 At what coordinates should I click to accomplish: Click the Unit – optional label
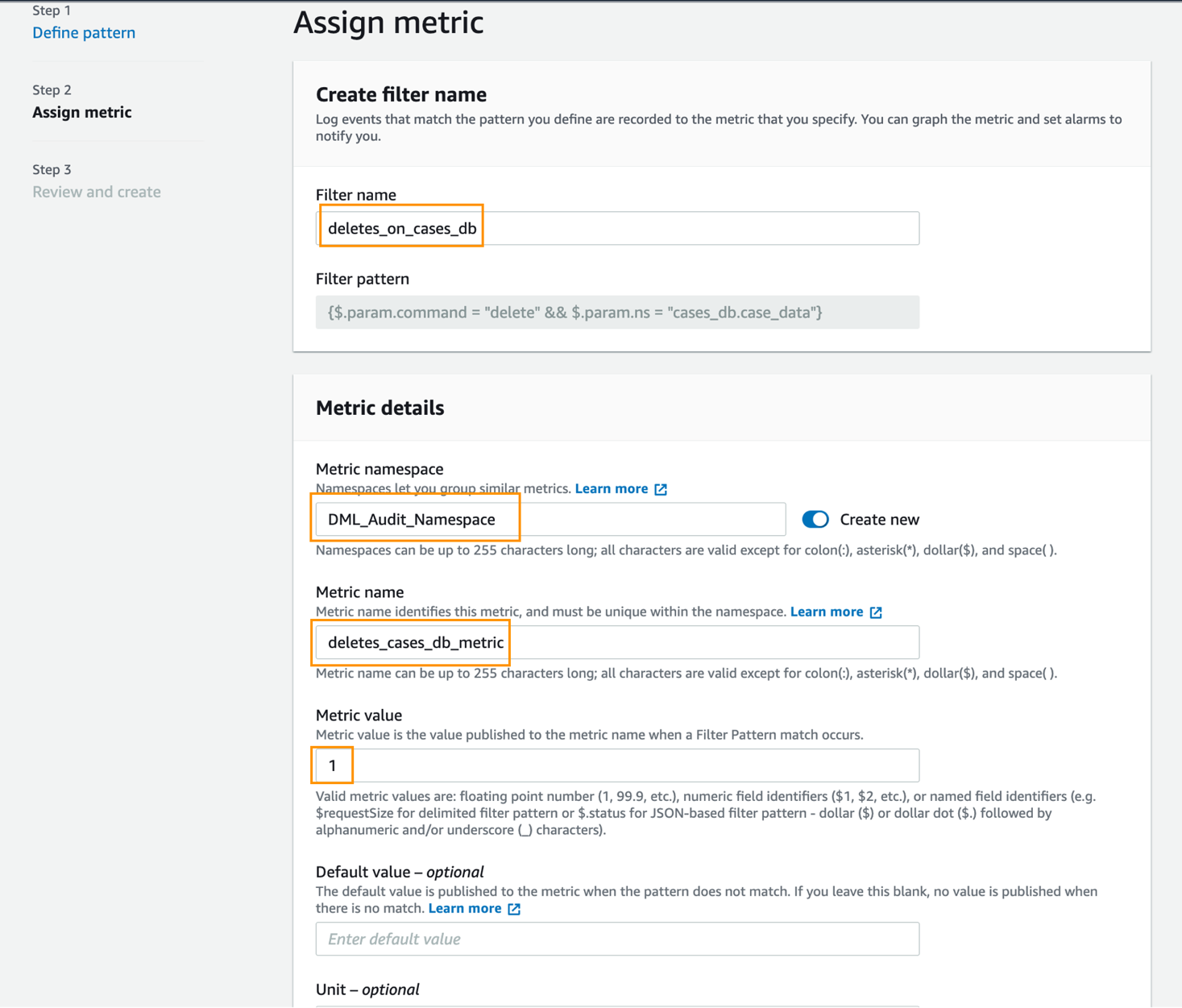pos(367,989)
